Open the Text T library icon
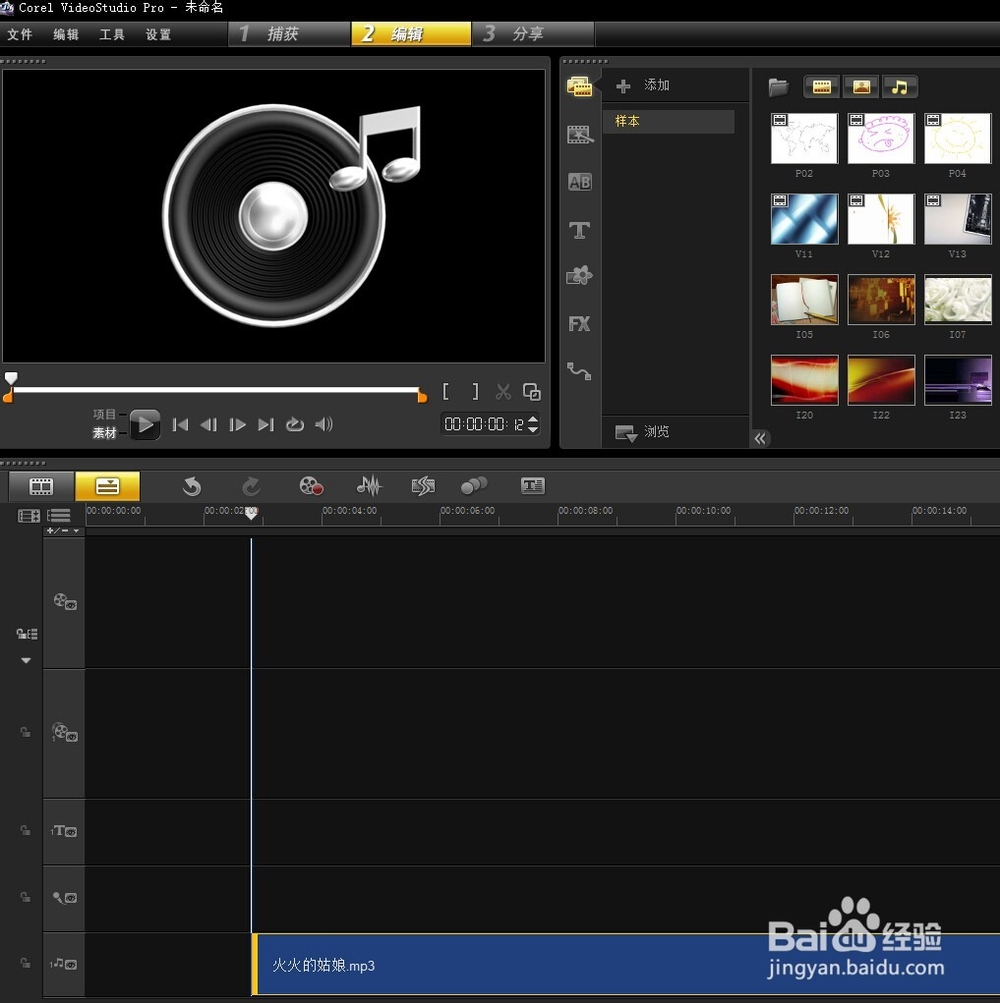Viewport: 1000px width, 1003px height. 580,230
